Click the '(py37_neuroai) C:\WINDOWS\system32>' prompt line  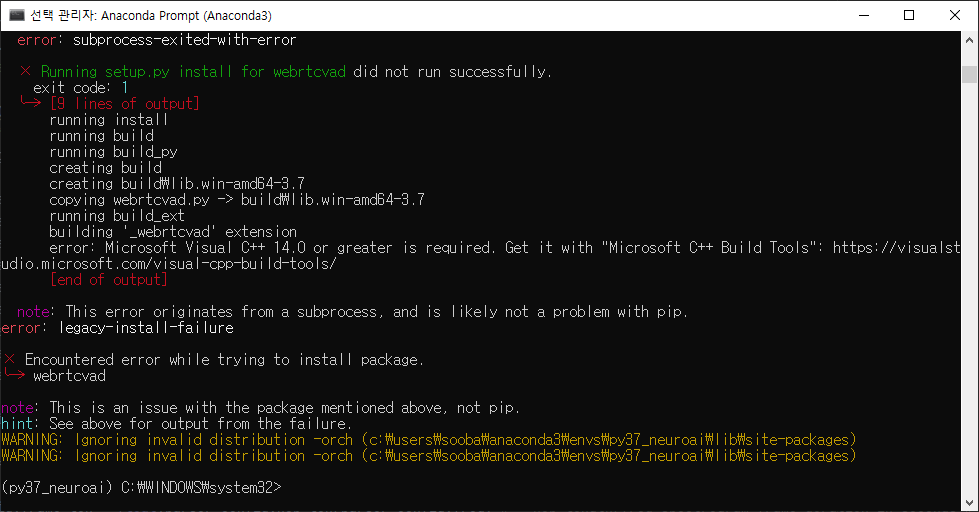142,488
